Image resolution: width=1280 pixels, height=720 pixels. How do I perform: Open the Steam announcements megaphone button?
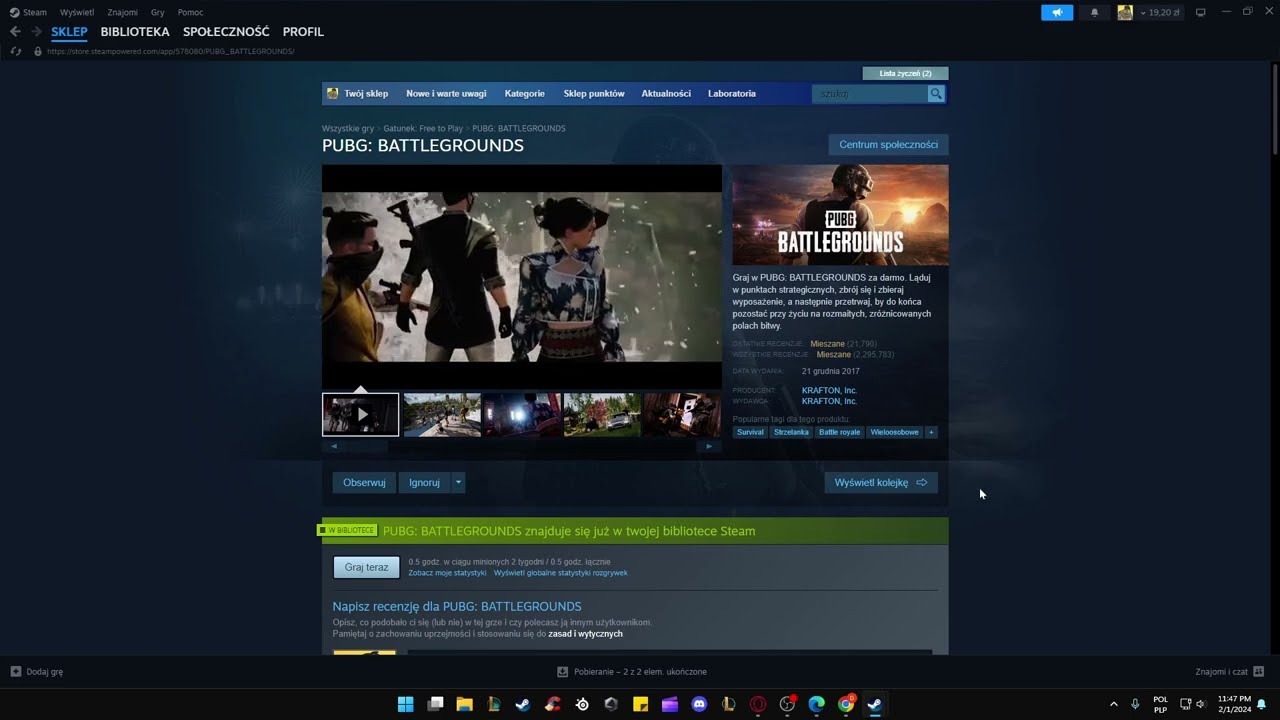[1057, 12]
